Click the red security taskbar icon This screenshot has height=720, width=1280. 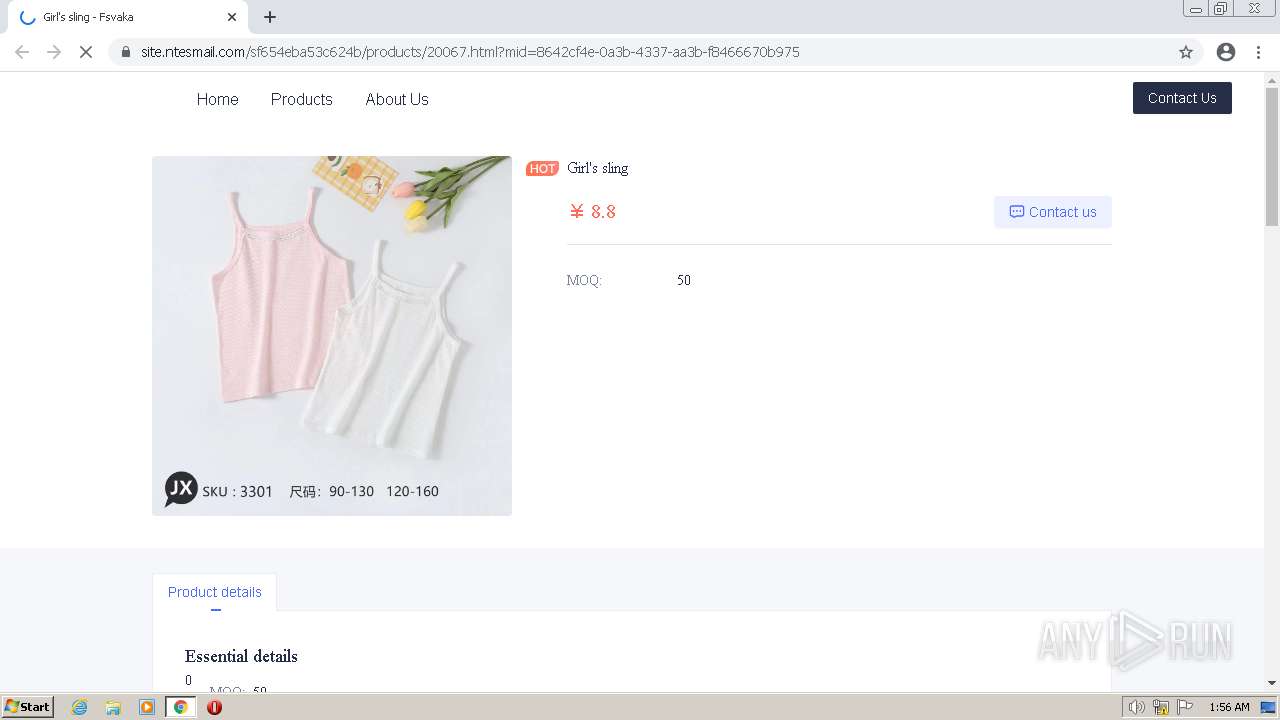[214, 707]
